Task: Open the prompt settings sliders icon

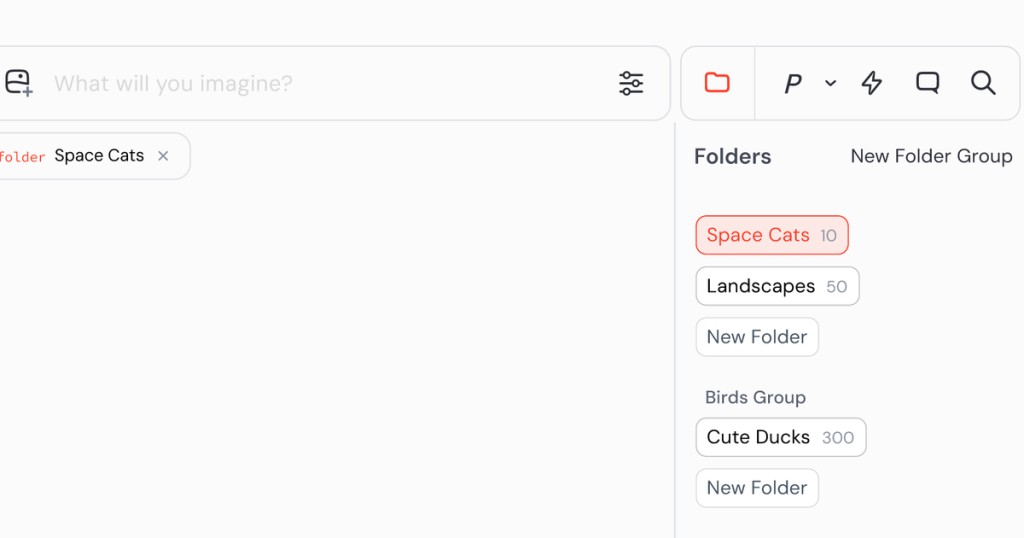Action: pos(631,83)
